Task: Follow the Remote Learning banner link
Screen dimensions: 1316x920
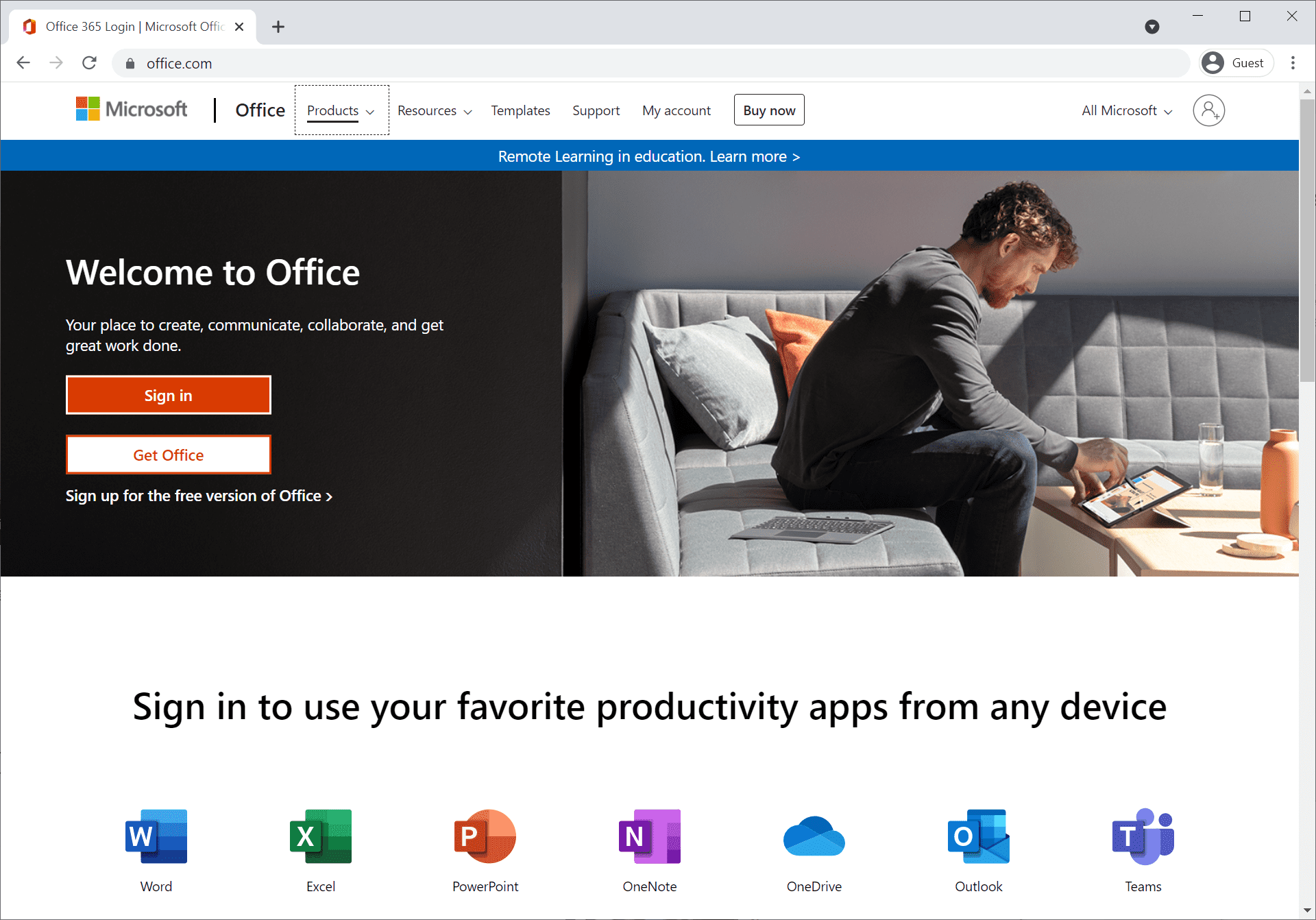Action: point(649,156)
